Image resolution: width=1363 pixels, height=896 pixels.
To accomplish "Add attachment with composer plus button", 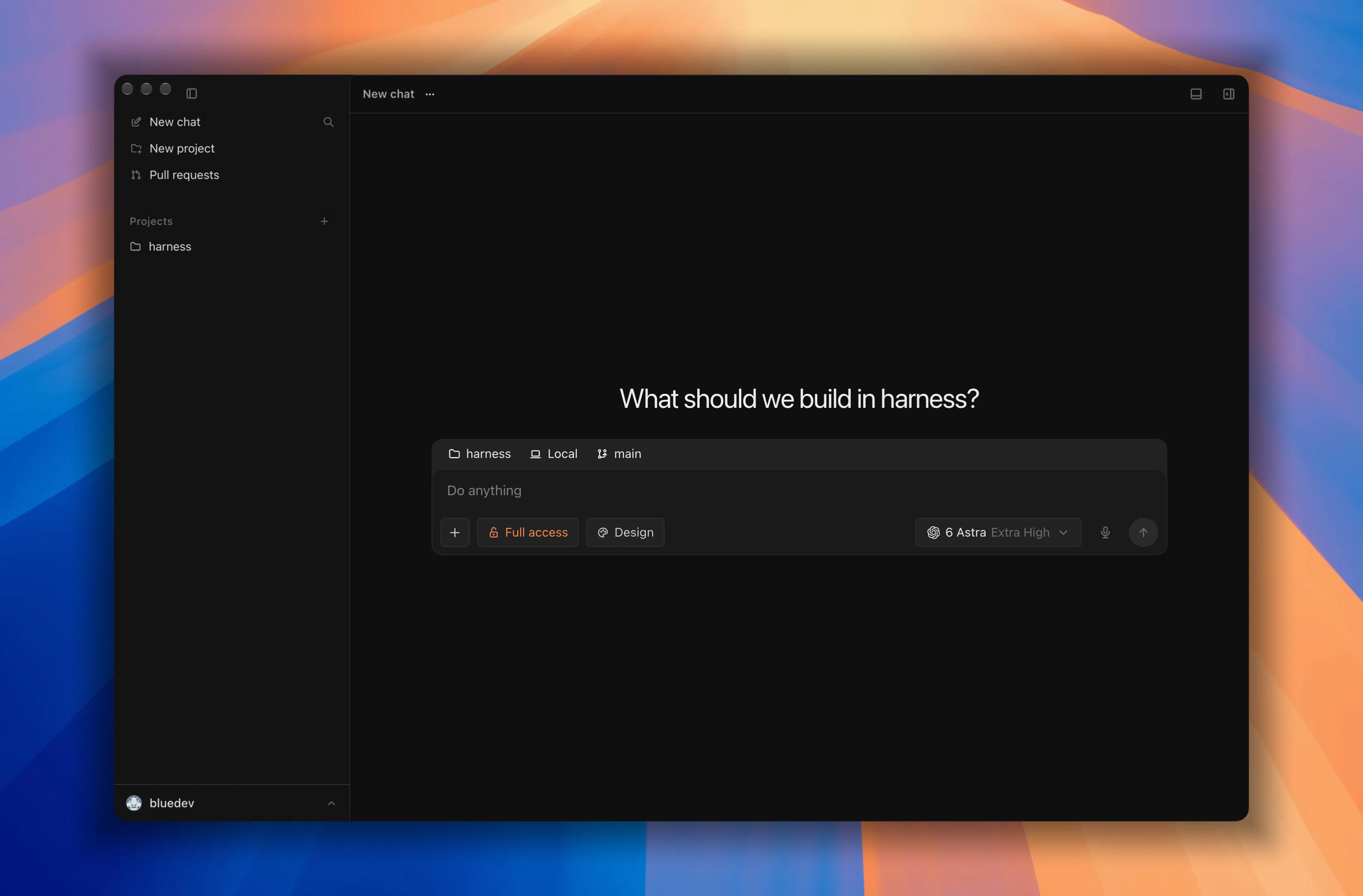I will (455, 532).
